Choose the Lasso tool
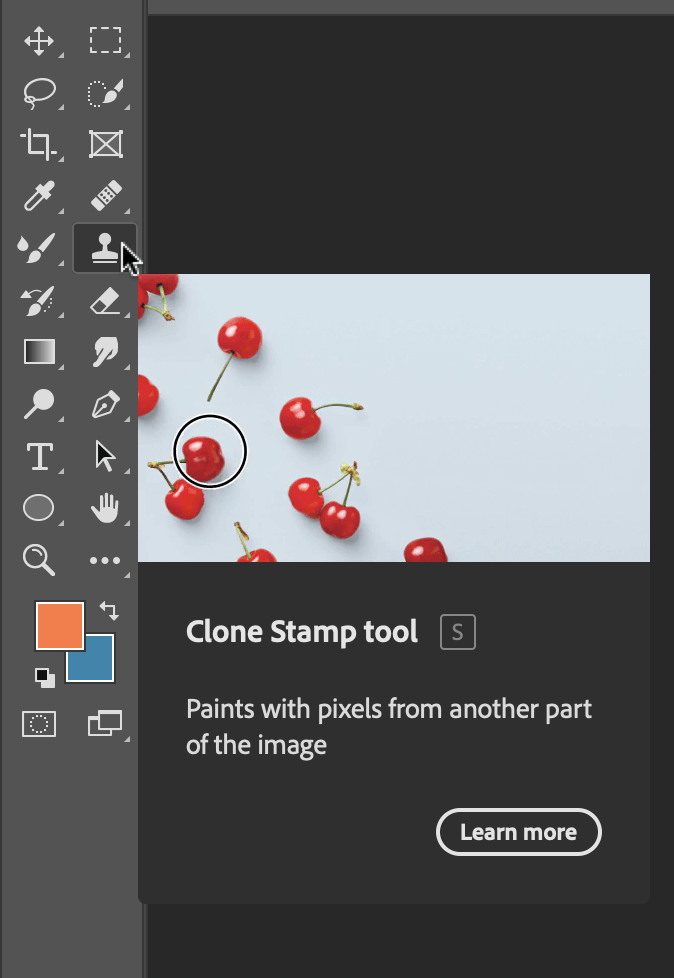The width and height of the screenshot is (674, 978). click(39, 93)
